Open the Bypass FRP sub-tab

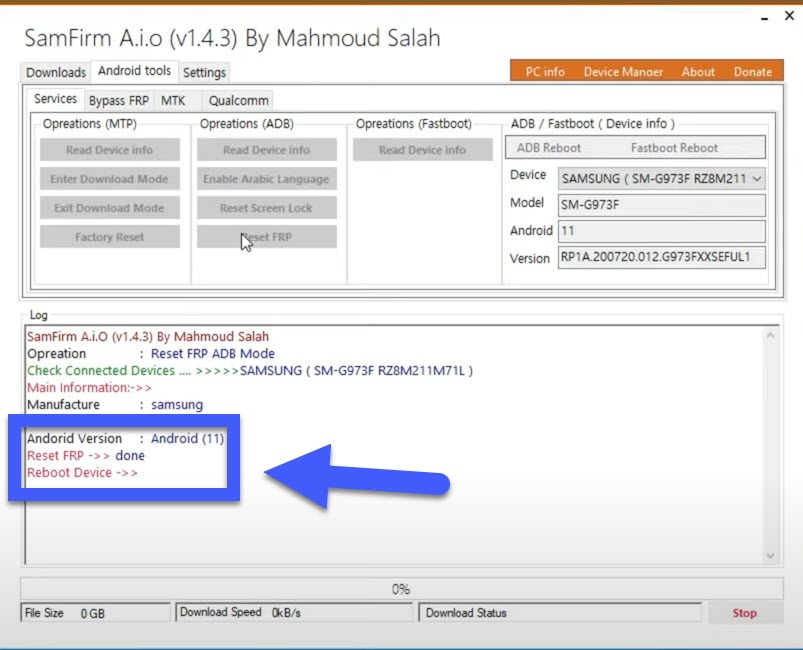pos(119,100)
